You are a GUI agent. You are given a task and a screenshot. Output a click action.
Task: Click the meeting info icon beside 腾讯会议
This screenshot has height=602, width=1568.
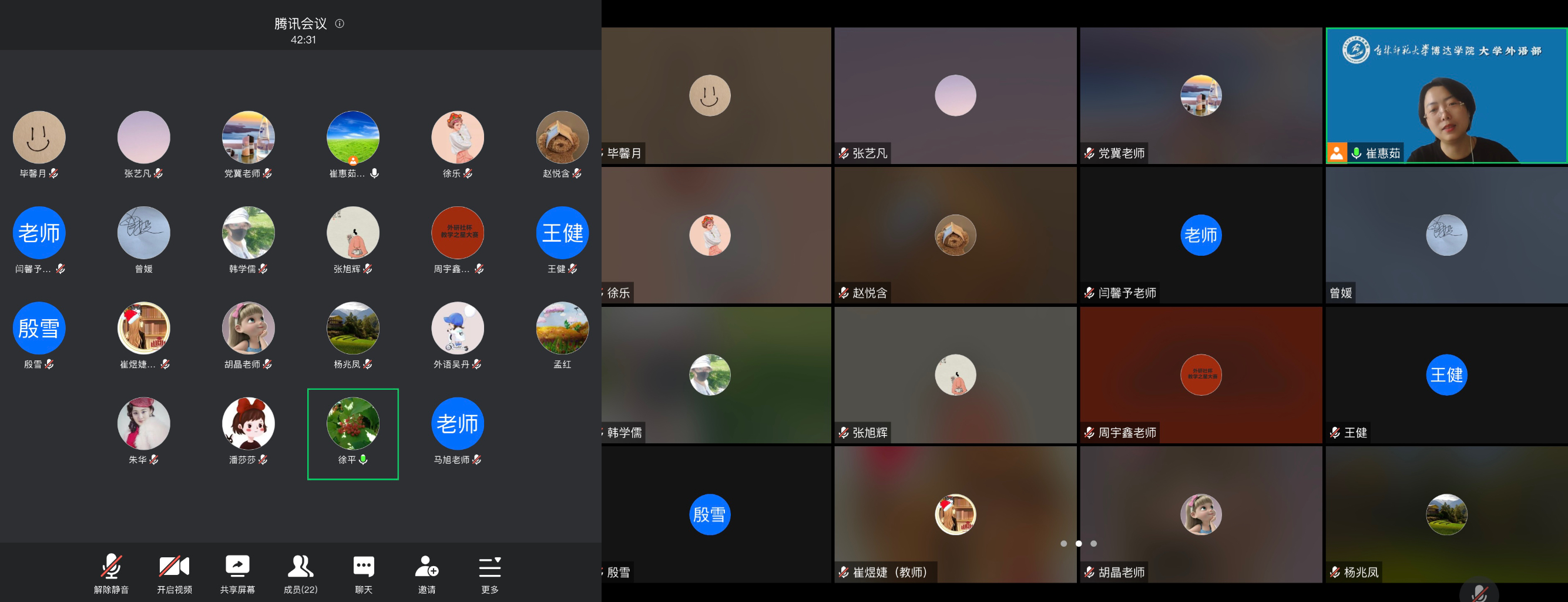pos(340,24)
